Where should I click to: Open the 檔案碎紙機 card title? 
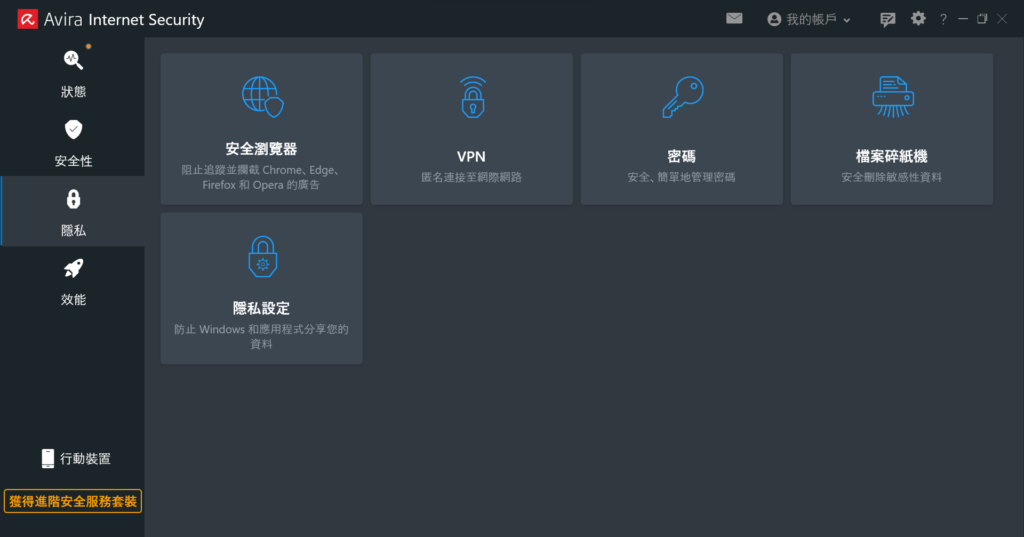coord(891,157)
